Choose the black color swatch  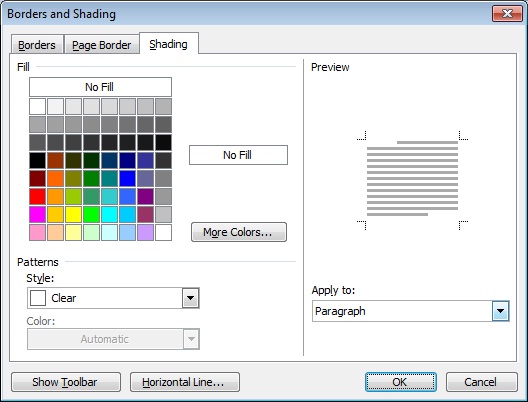[x=37, y=161]
